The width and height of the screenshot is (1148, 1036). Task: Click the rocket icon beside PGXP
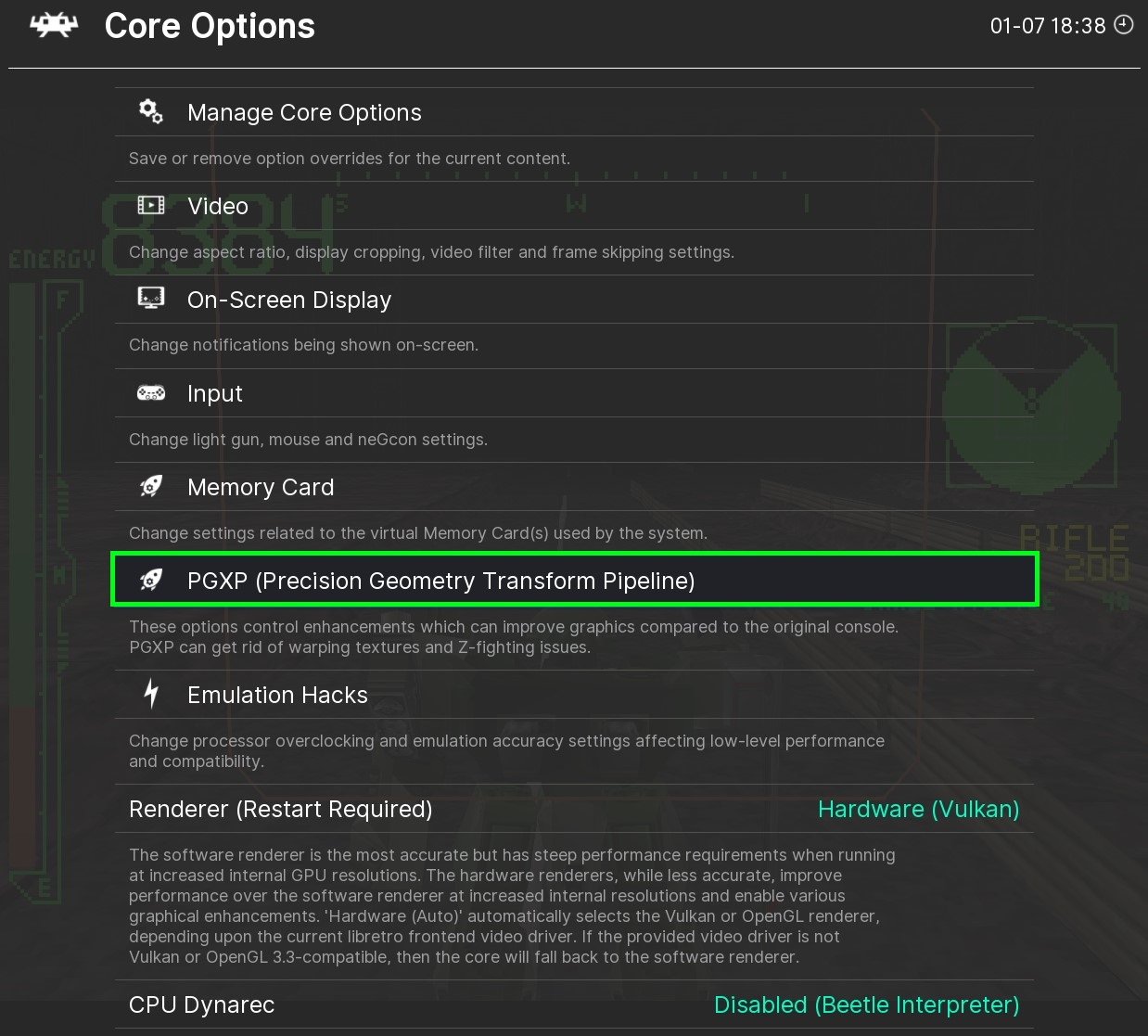coord(150,581)
